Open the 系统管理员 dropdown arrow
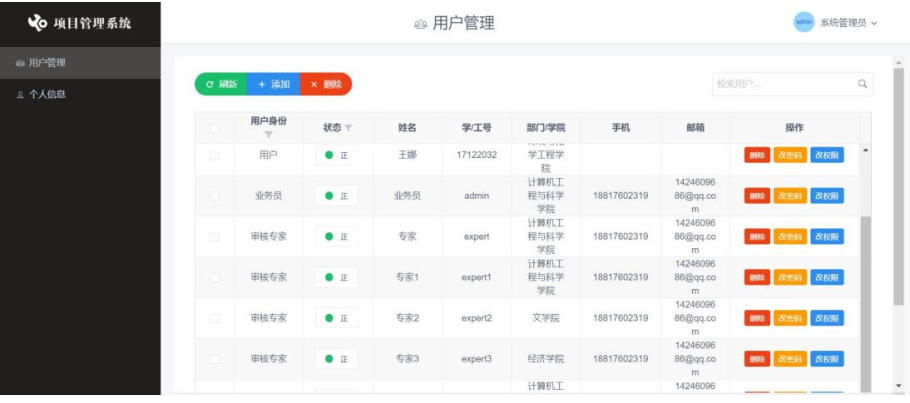 (874, 23)
